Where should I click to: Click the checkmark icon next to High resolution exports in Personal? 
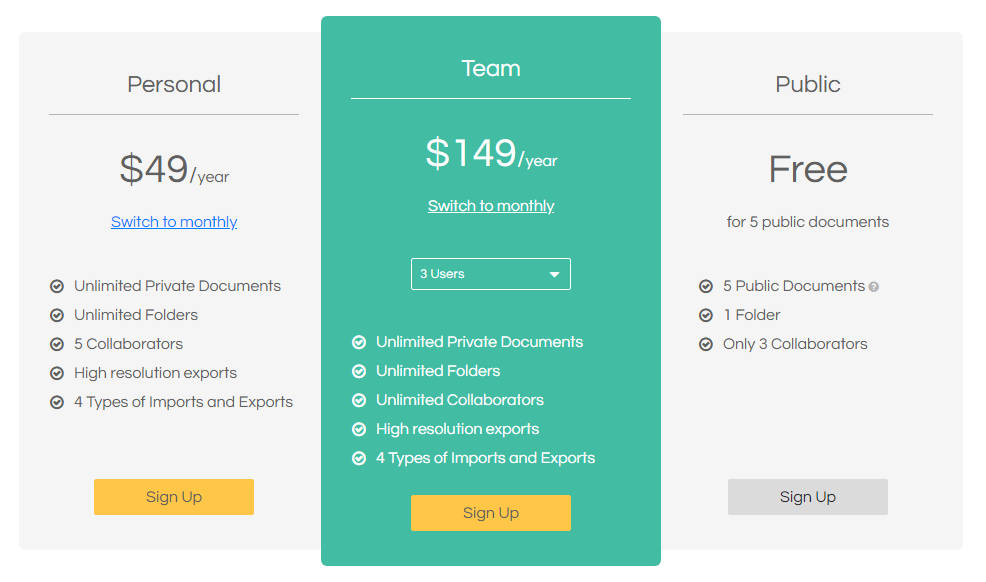[x=57, y=372]
